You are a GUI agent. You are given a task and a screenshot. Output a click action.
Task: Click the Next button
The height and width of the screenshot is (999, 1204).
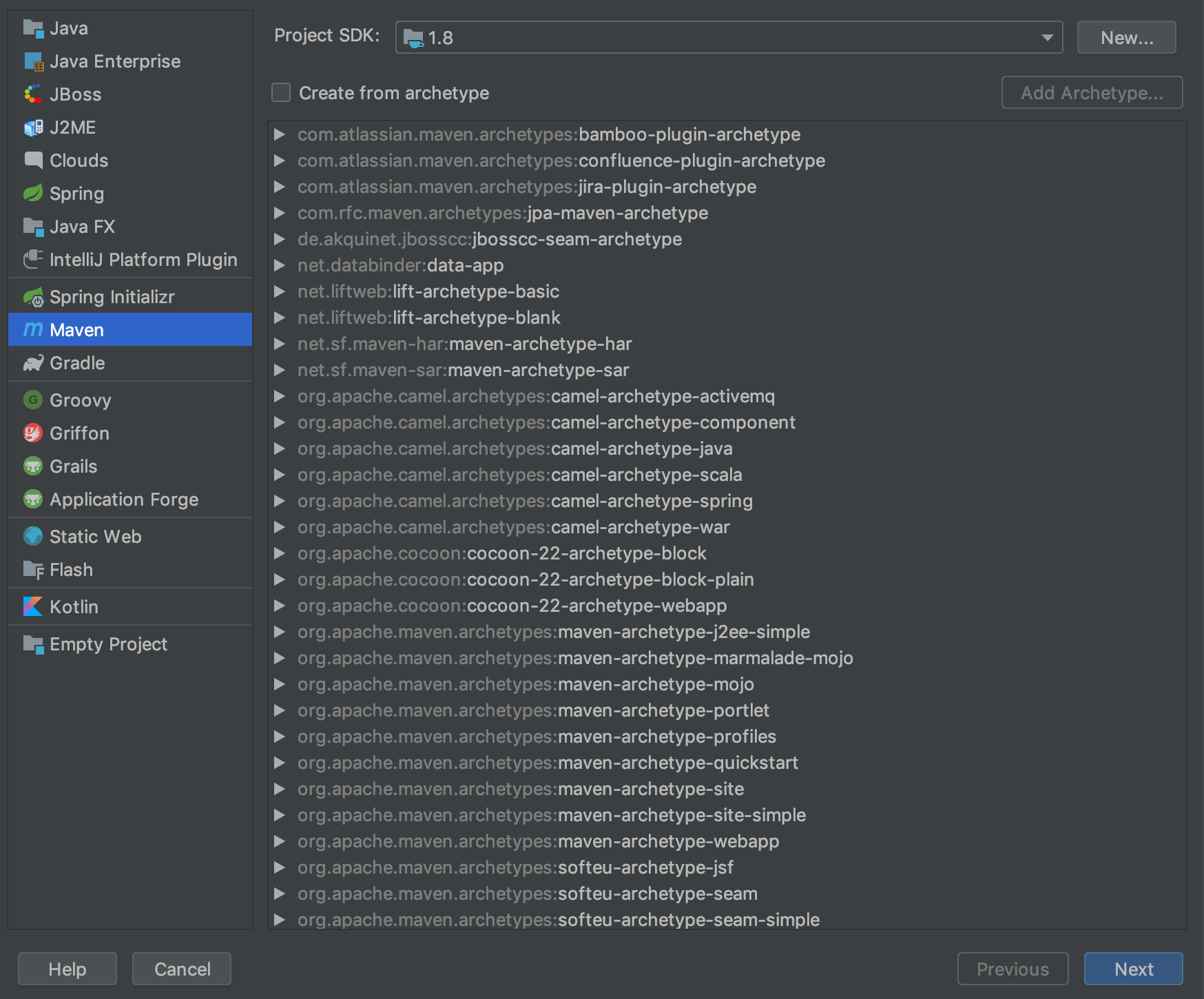(x=1133, y=969)
